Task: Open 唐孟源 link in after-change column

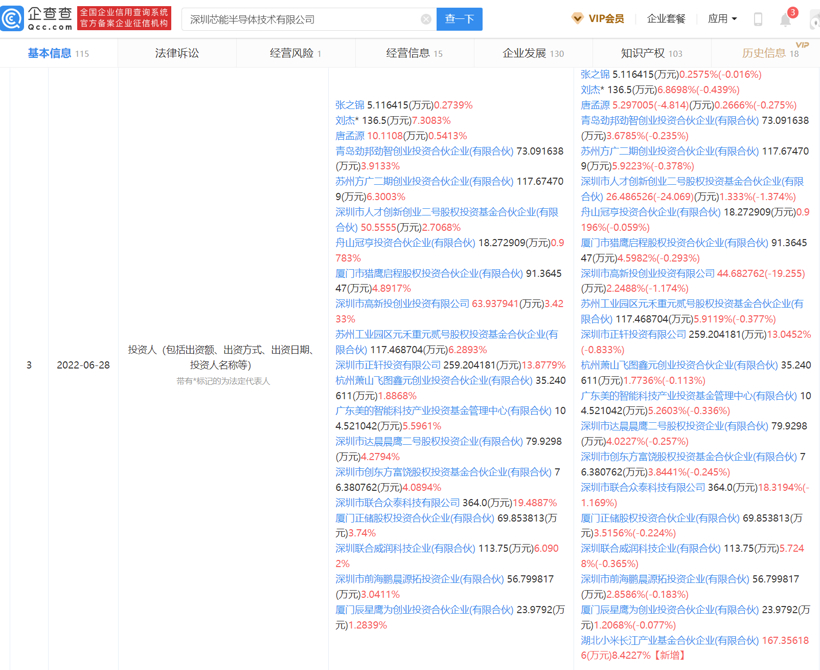Action: [595, 105]
